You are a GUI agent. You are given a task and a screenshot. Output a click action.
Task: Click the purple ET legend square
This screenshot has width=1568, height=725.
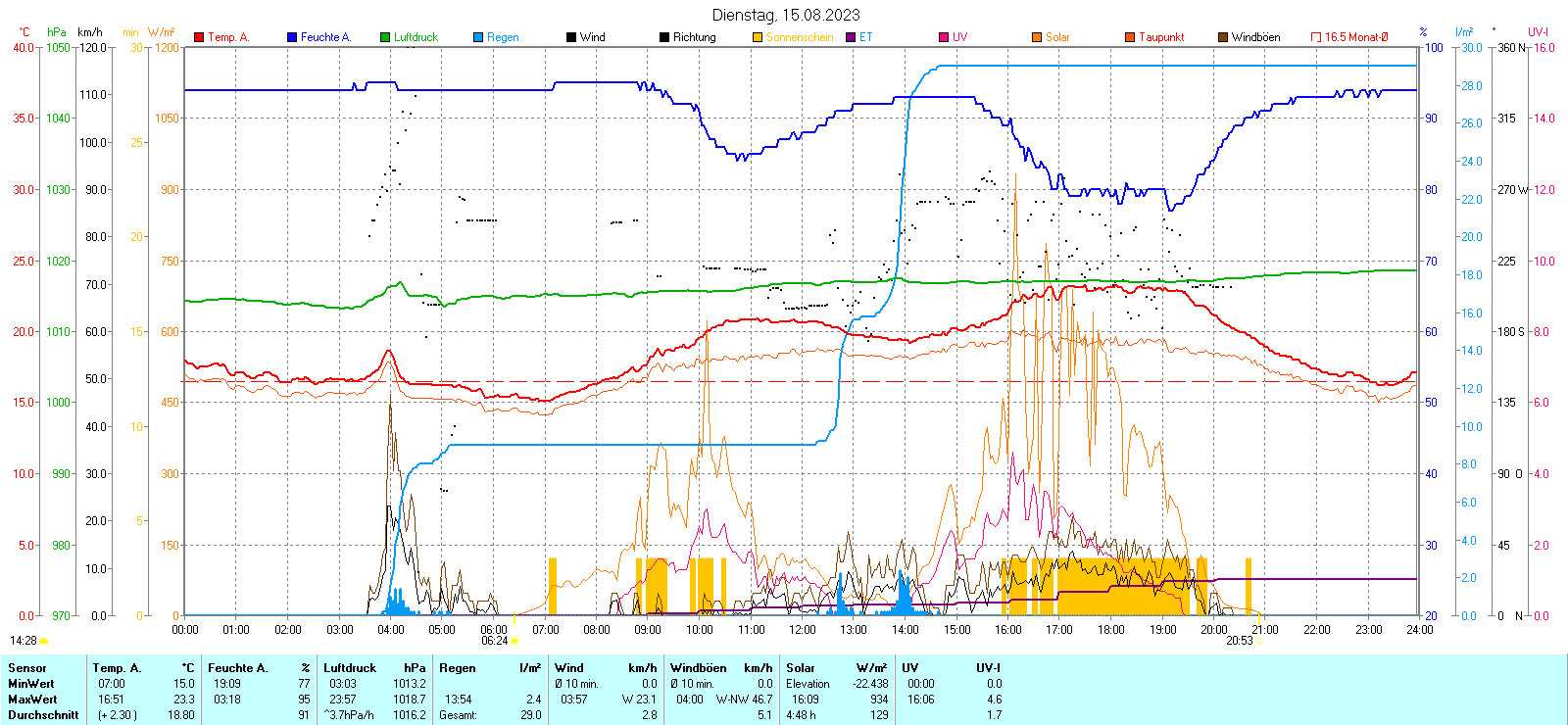pos(851,37)
